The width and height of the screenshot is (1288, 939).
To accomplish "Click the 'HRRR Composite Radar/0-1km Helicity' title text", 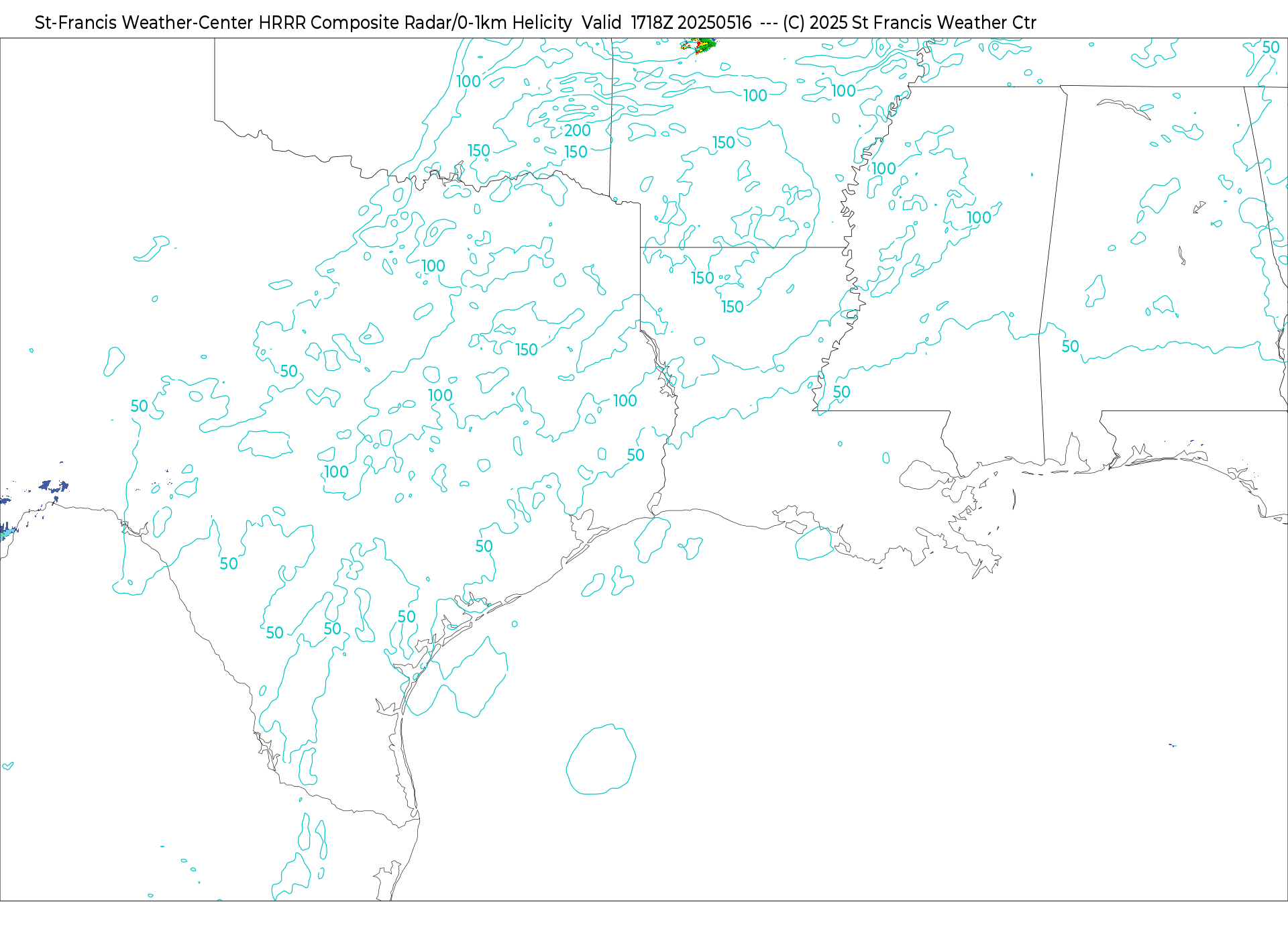I will (415, 23).
